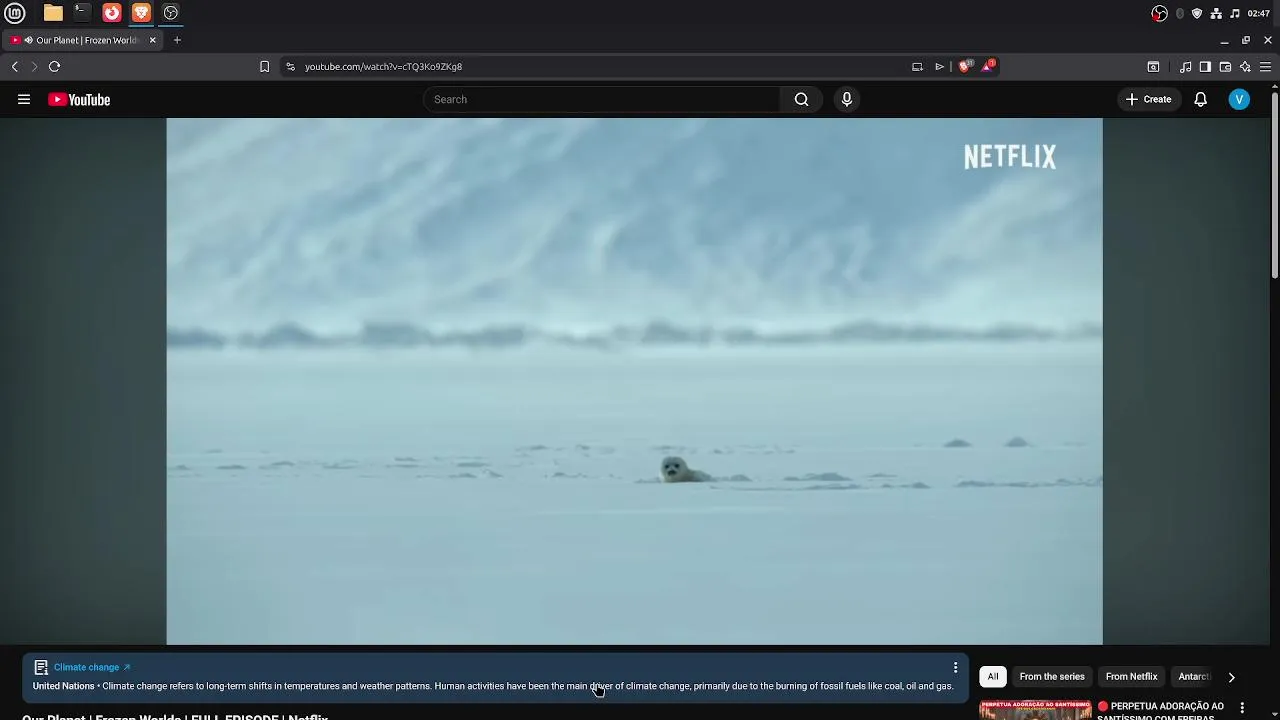Bookmark this page
This screenshot has width=1280, height=720.
(264, 67)
